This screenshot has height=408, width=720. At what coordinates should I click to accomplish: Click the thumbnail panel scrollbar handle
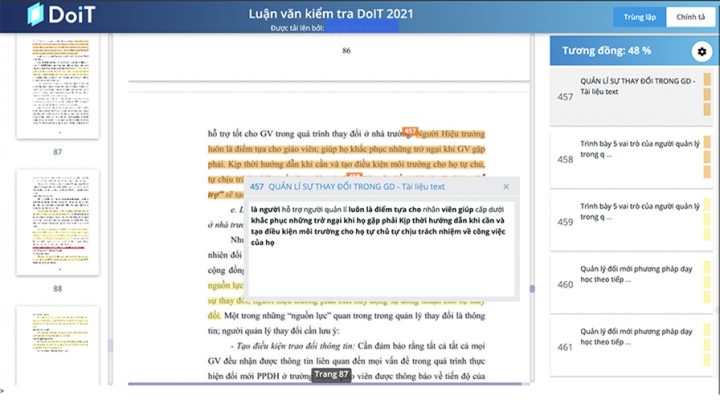click(x=110, y=345)
